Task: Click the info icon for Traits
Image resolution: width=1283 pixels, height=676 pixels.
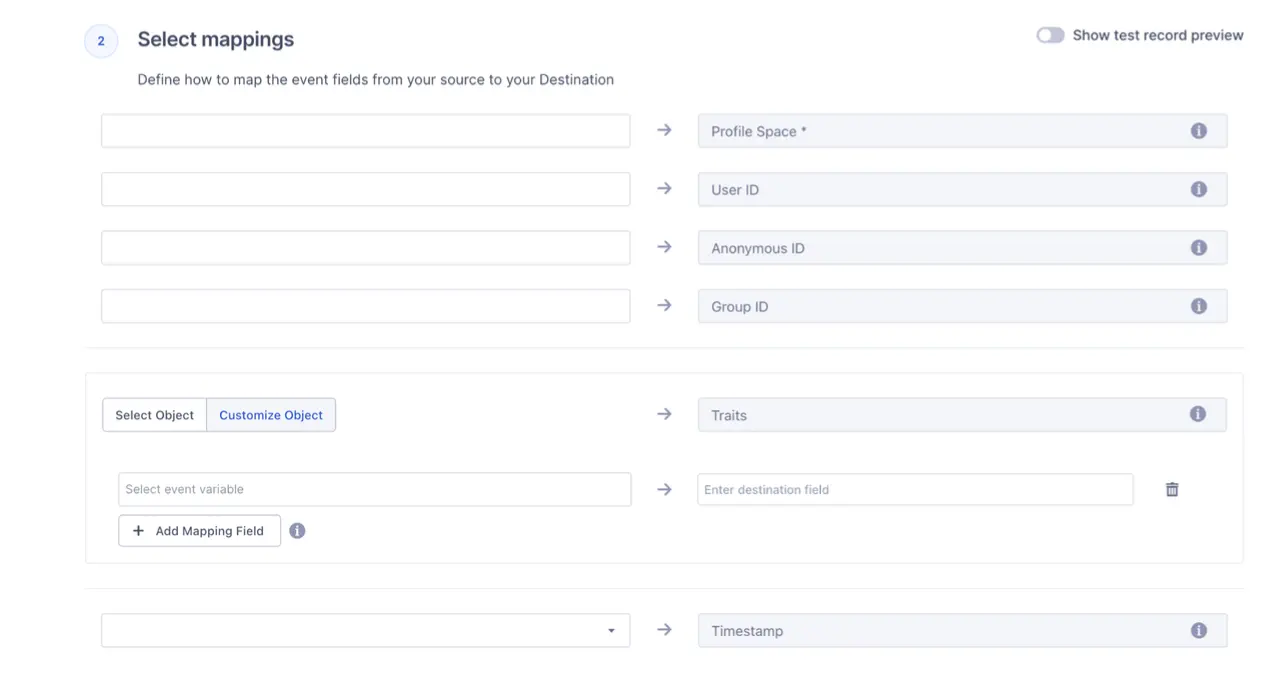Action: point(1198,414)
